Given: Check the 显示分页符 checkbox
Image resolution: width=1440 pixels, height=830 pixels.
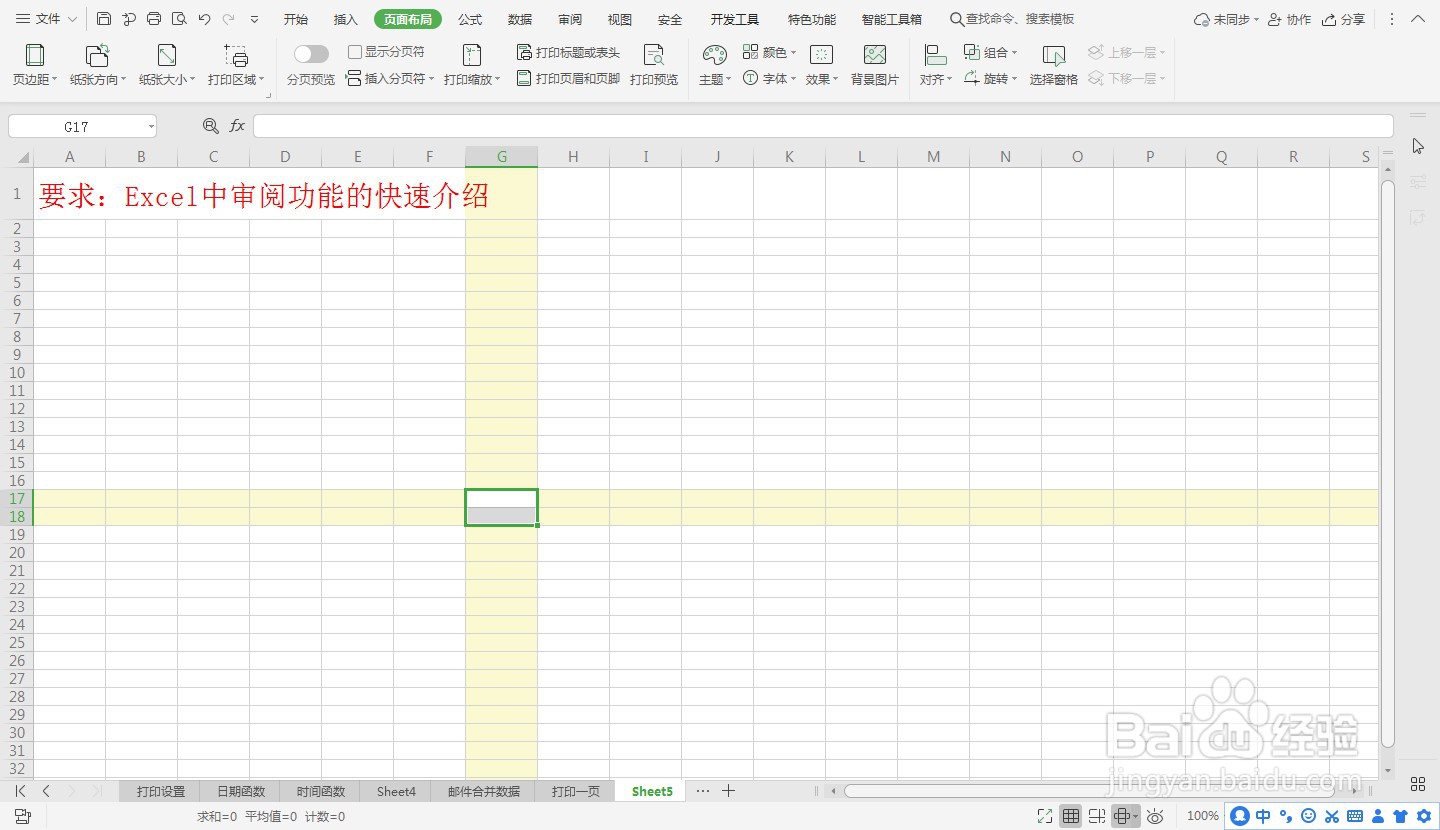Looking at the screenshot, I should click(354, 52).
